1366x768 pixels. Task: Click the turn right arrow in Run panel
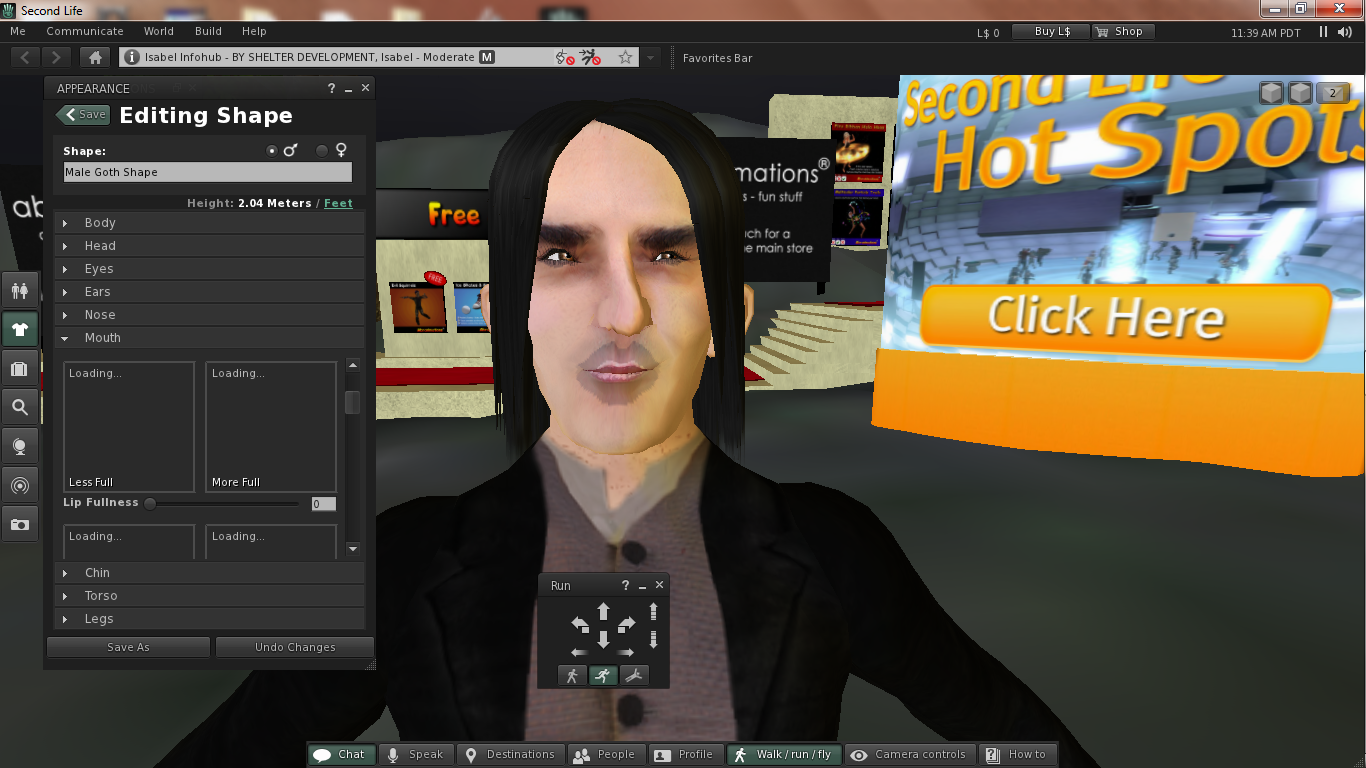pos(627,625)
